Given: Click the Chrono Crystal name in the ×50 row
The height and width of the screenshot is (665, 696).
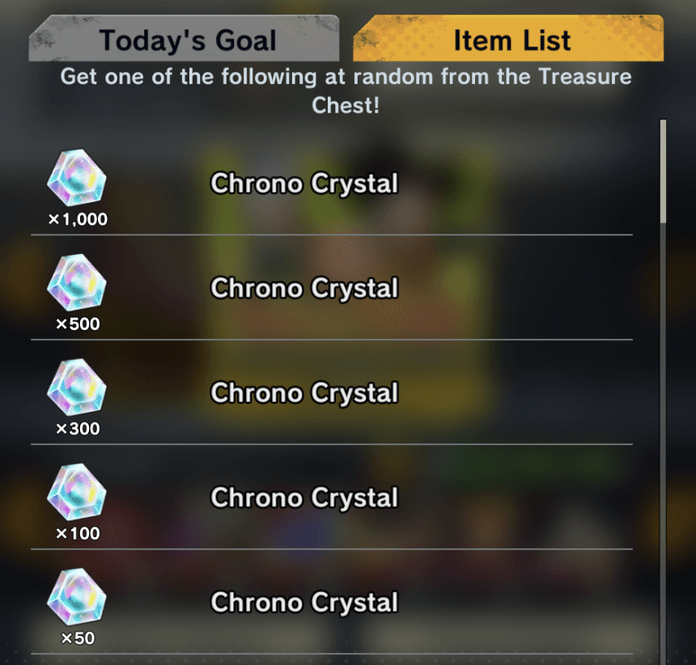Looking at the screenshot, I should [x=304, y=603].
